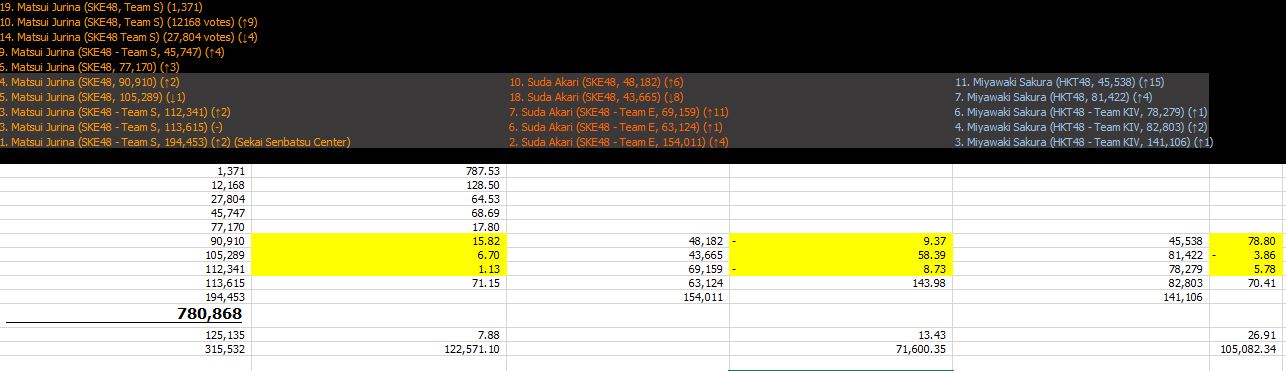Select the cell showing 77,170
This screenshot has height=371, width=1286.
pyautogui.click(x=126, y=227)
